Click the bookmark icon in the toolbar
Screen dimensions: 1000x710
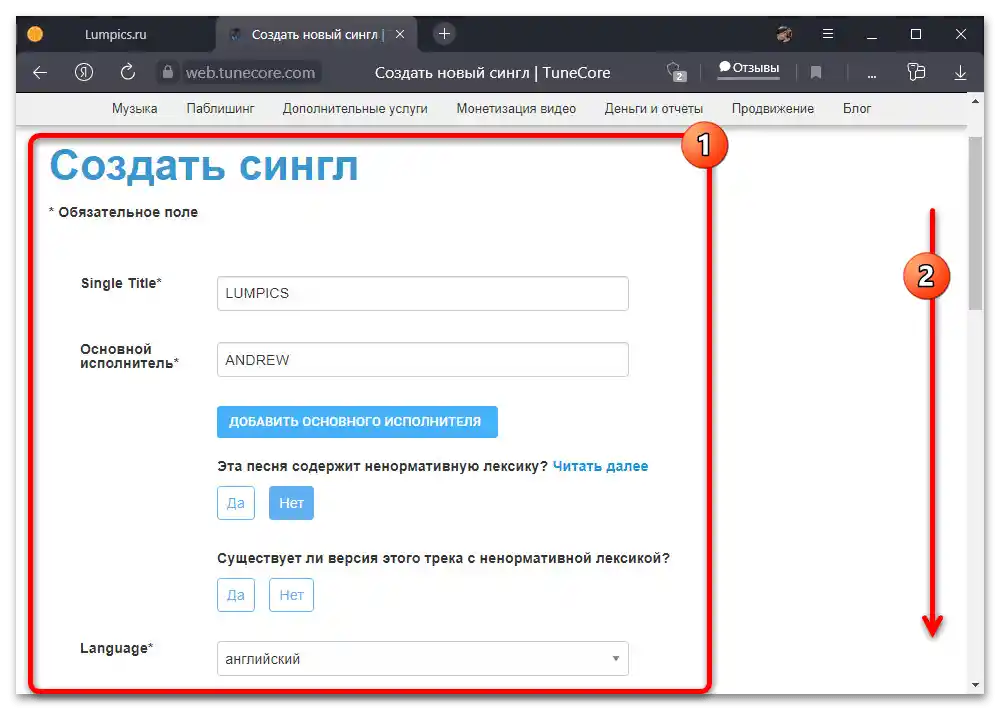(815, 72)
